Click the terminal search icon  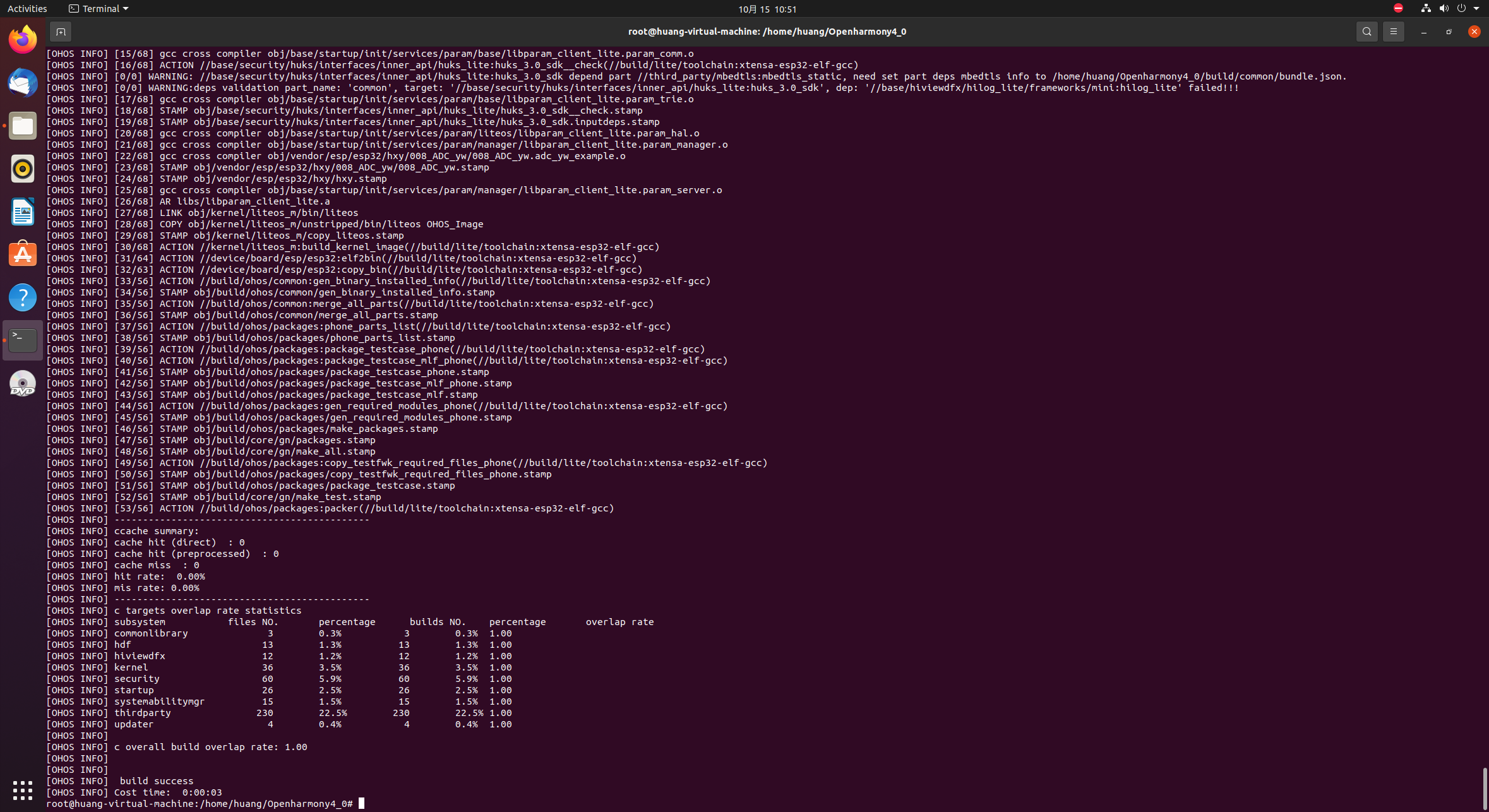point(1366,32)
